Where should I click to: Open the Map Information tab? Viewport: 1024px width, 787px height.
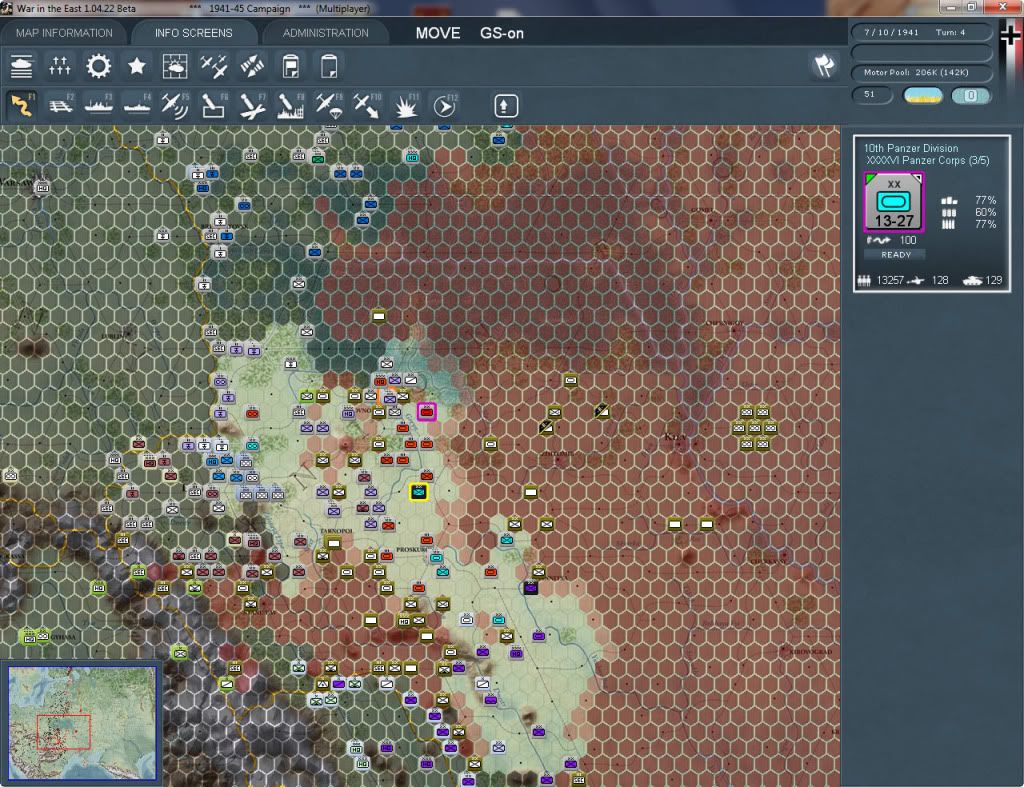click(x=64, y=33)
